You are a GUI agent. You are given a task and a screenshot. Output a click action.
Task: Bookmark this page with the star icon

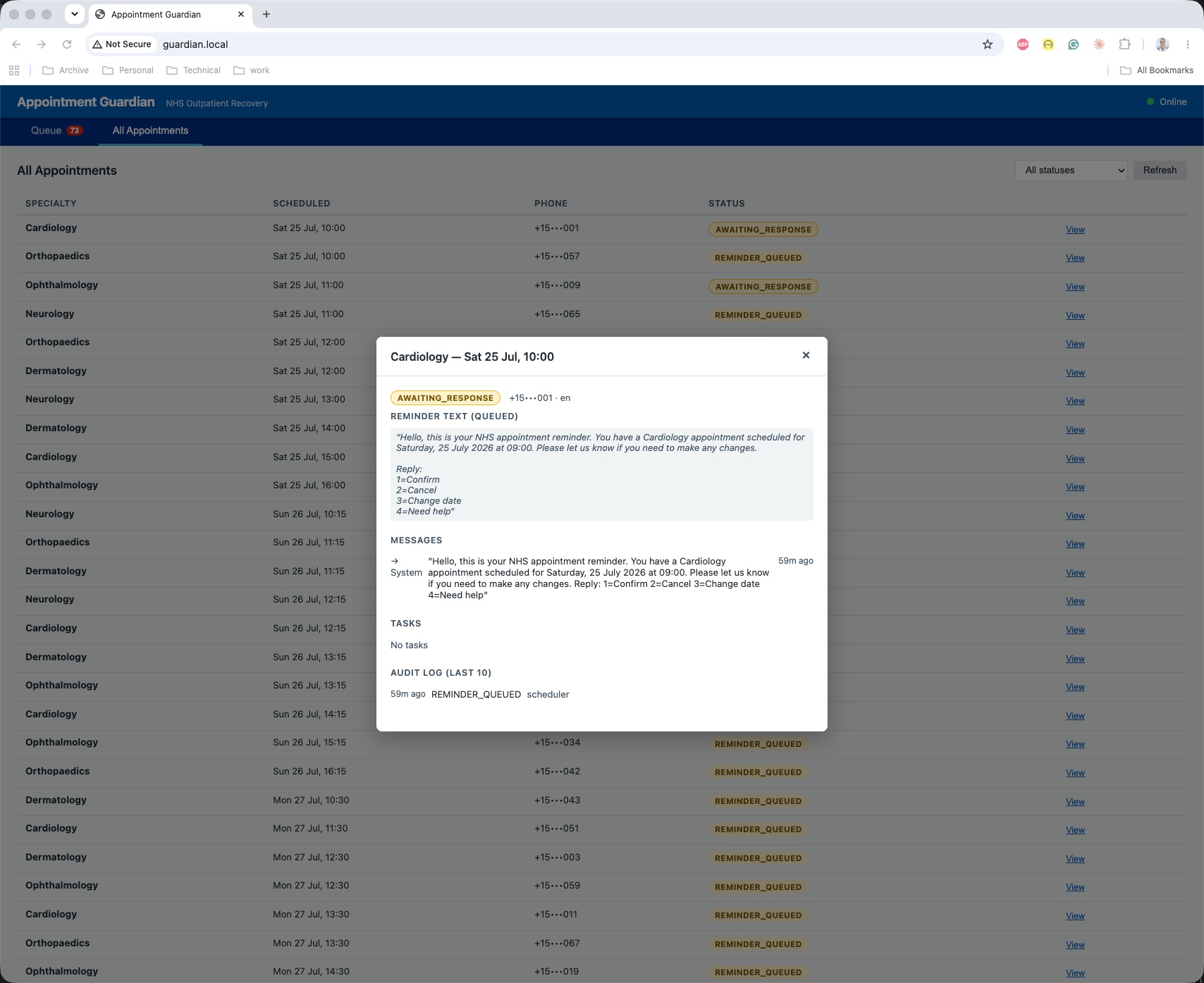988,44
